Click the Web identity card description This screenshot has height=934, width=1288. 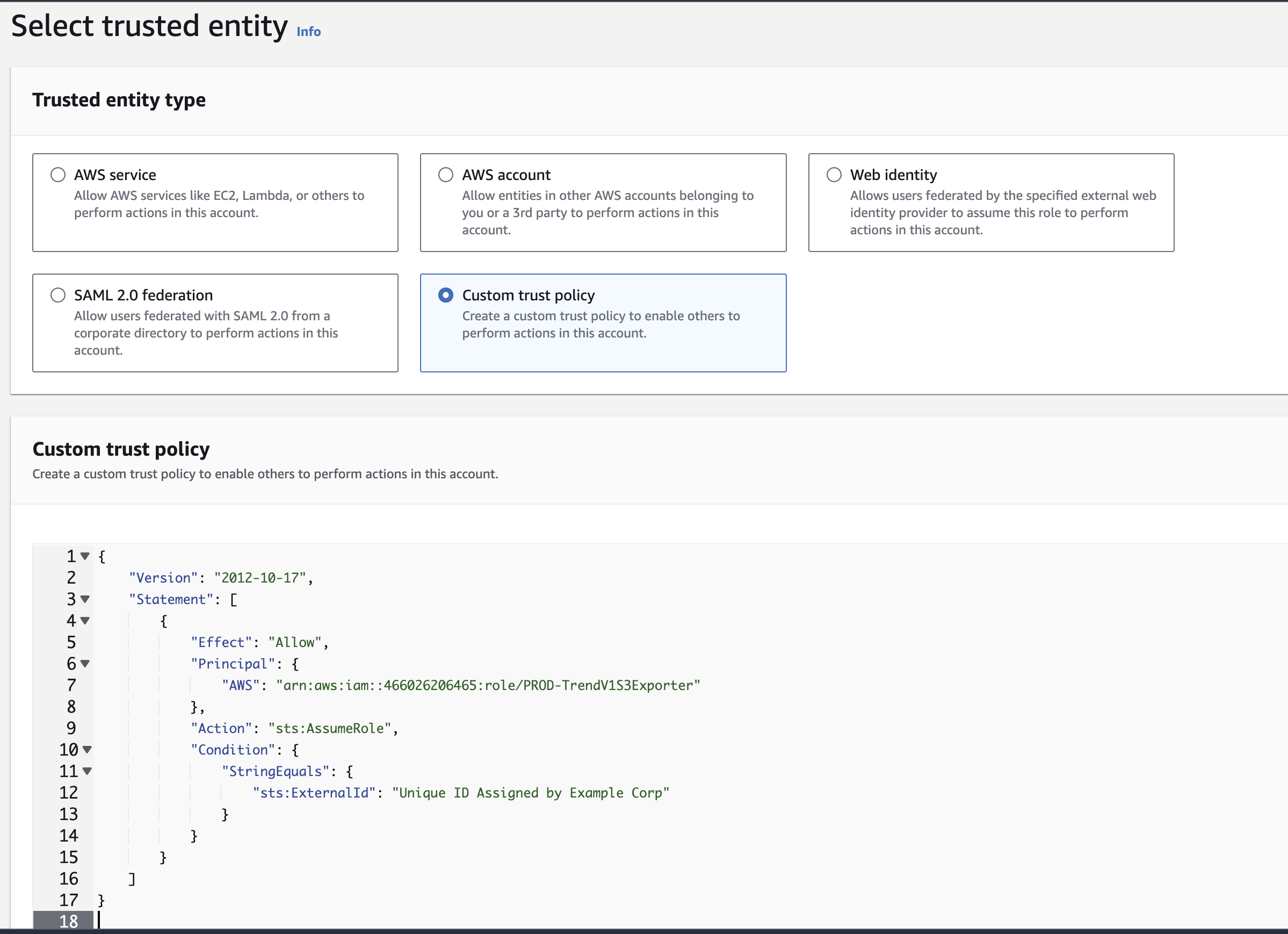(1002, 212)
